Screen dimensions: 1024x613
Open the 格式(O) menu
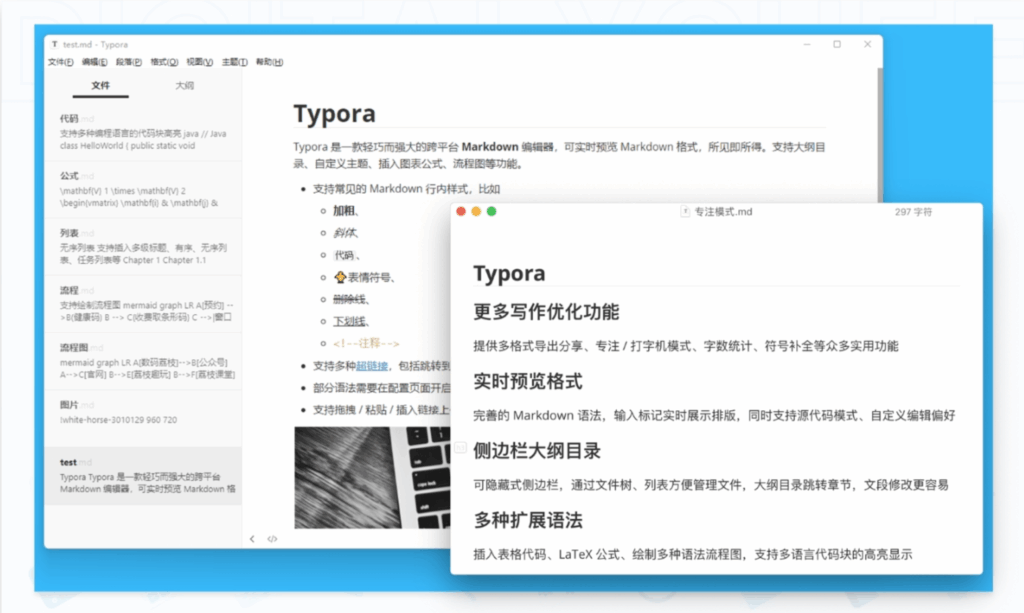(164, 62)
